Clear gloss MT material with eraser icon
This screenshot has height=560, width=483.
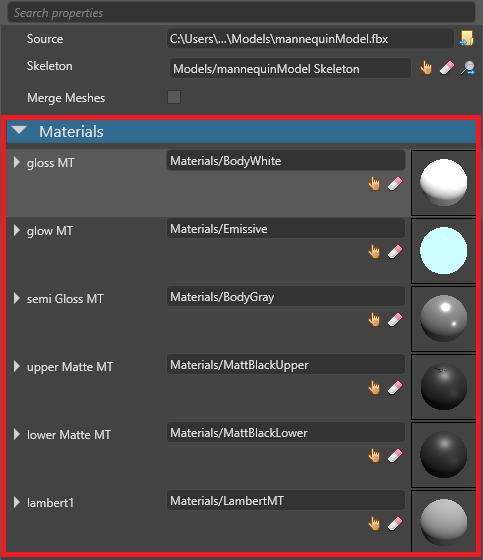click(395, 184)
